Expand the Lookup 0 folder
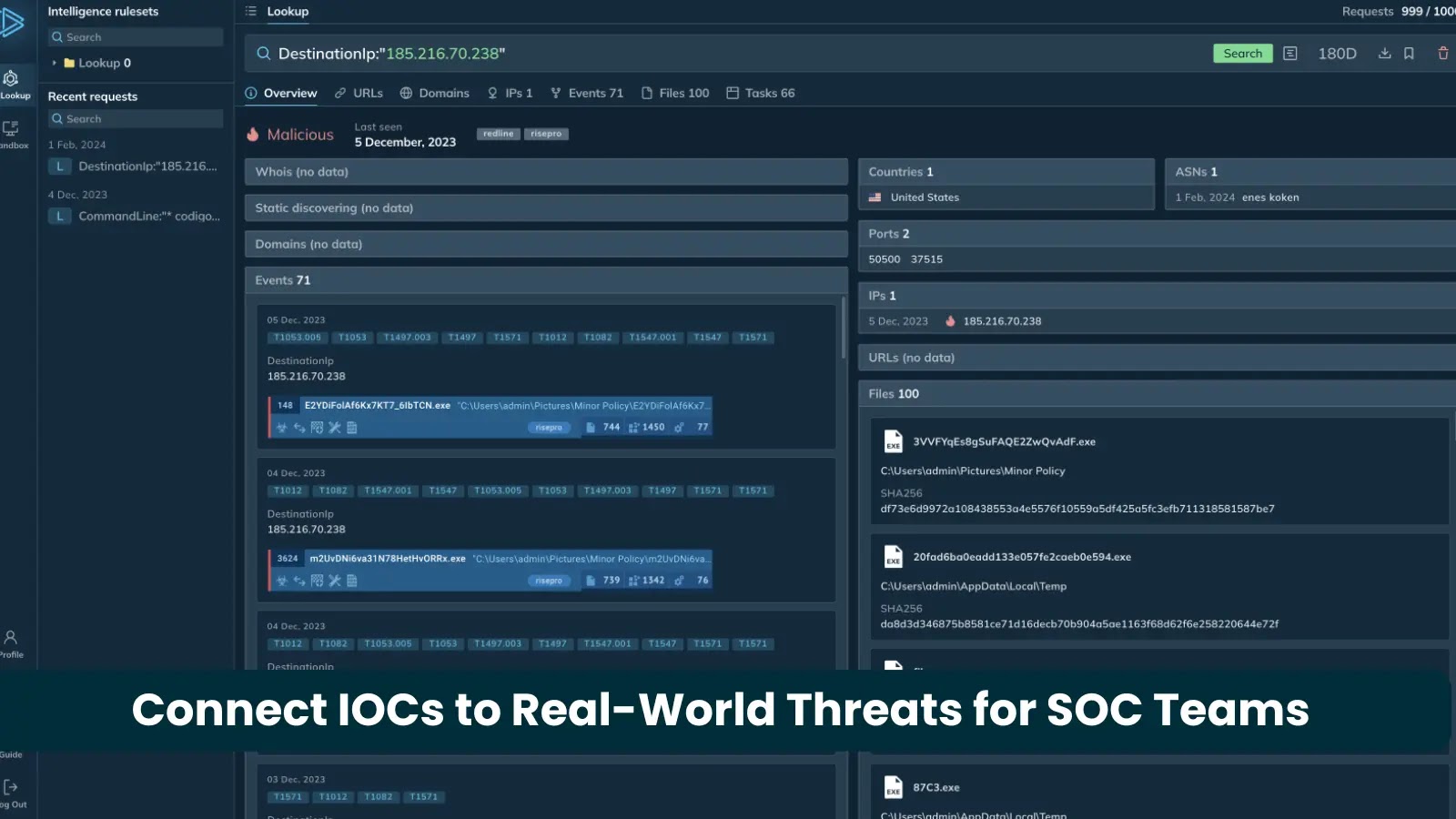 coord(54,63)
